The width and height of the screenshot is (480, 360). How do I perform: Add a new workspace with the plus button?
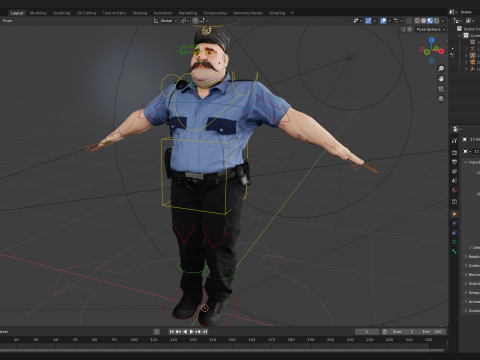(292, 13)
